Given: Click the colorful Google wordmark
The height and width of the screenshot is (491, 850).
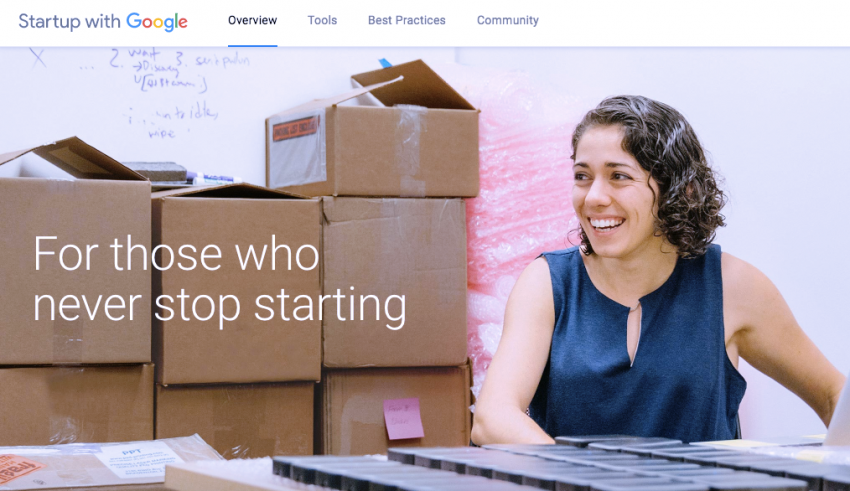Looking at the screenshot, I should tap(157, 22).
